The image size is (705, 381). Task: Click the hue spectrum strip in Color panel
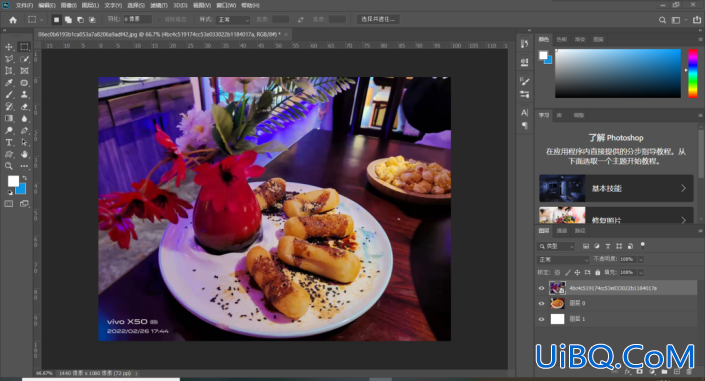693,73
